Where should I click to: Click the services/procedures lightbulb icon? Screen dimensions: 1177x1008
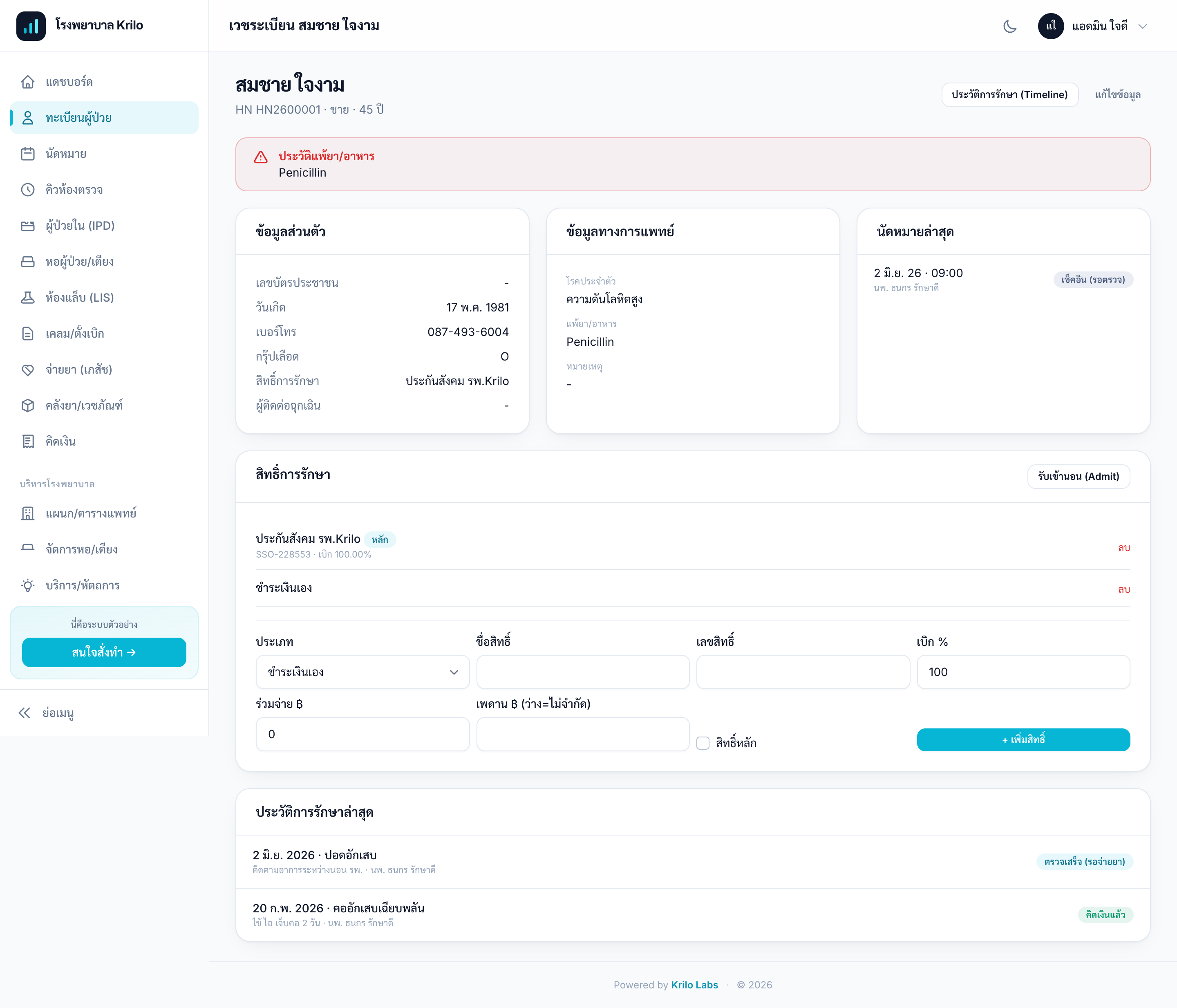click(28, 585)
